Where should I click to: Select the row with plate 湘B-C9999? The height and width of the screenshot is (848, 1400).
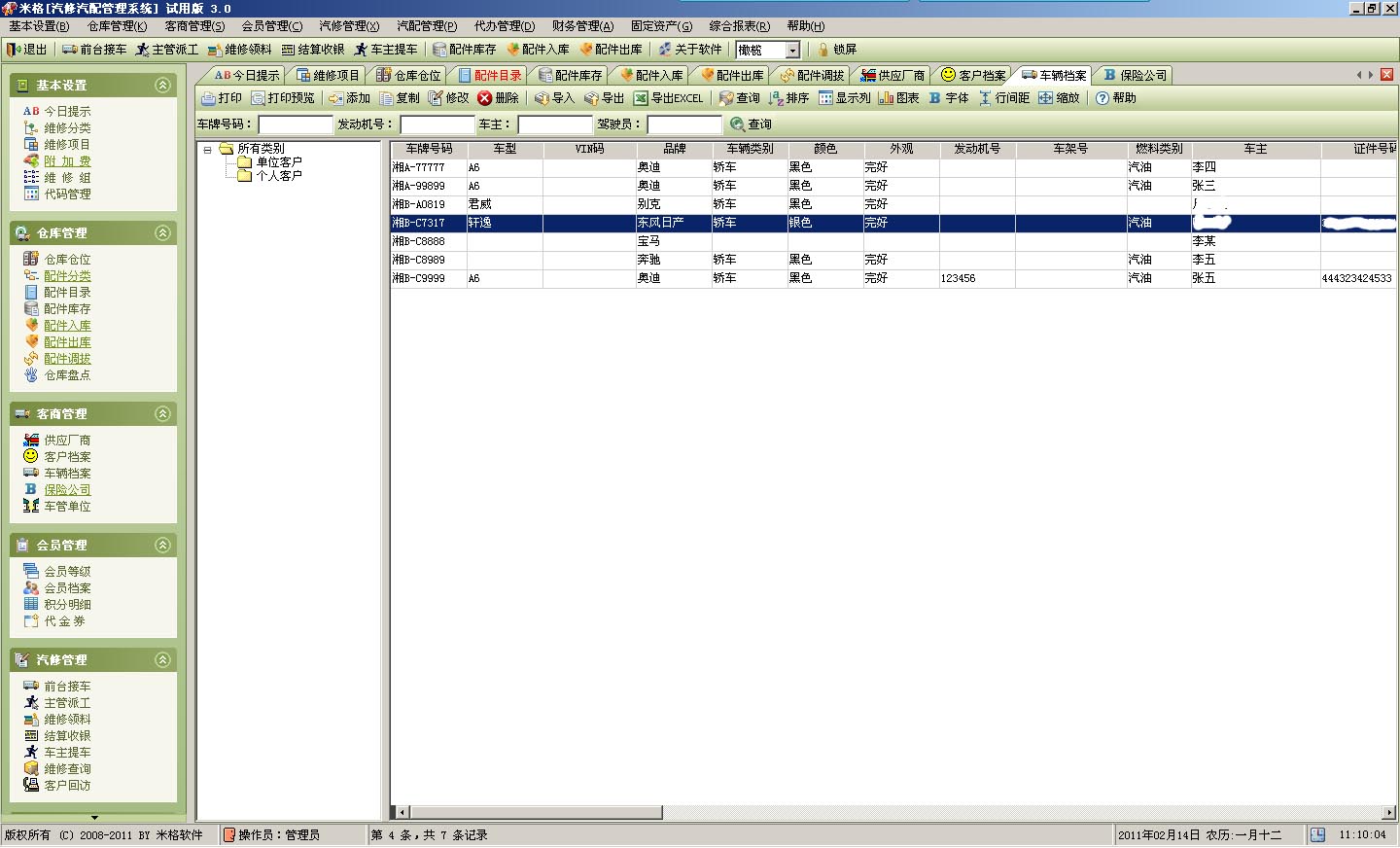coord(893,278)
